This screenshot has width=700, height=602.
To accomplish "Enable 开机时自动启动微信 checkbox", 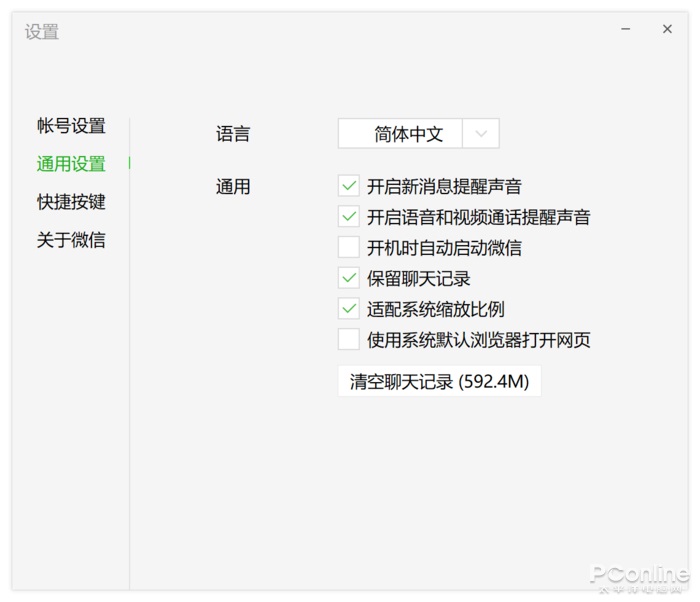I will point(349,247).
